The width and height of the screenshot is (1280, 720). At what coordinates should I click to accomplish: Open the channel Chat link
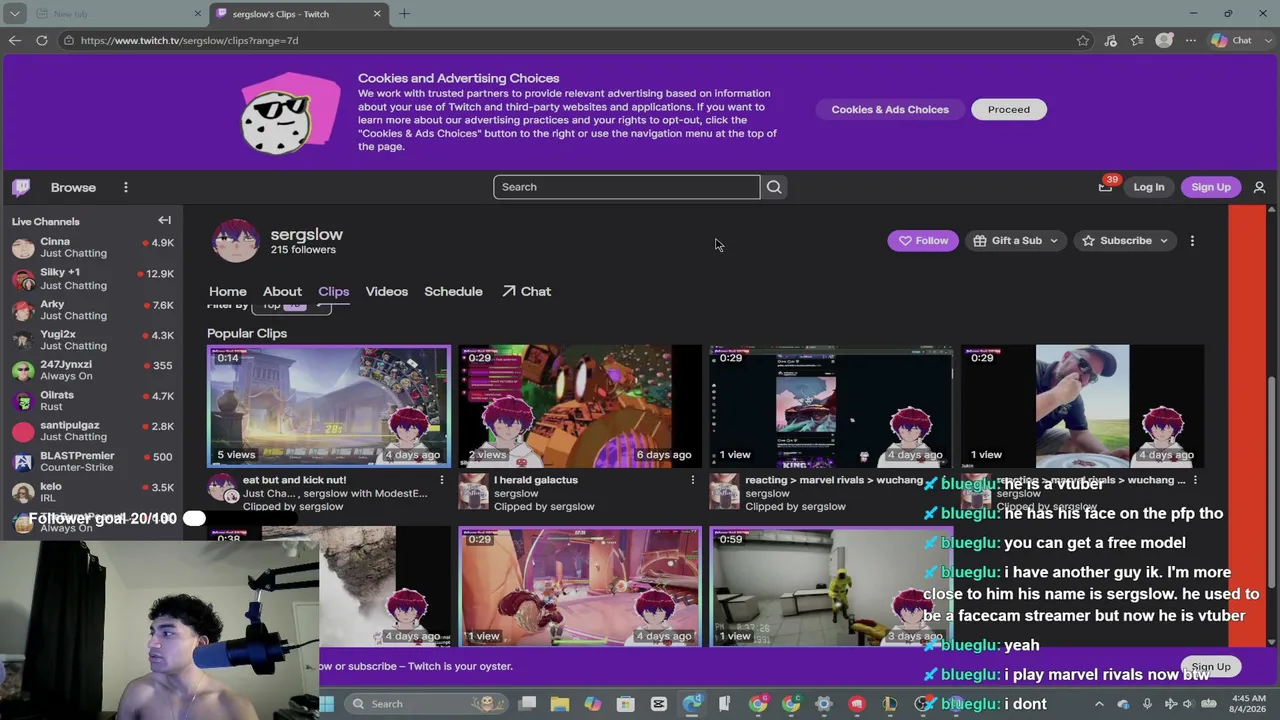tap(527, 292)
